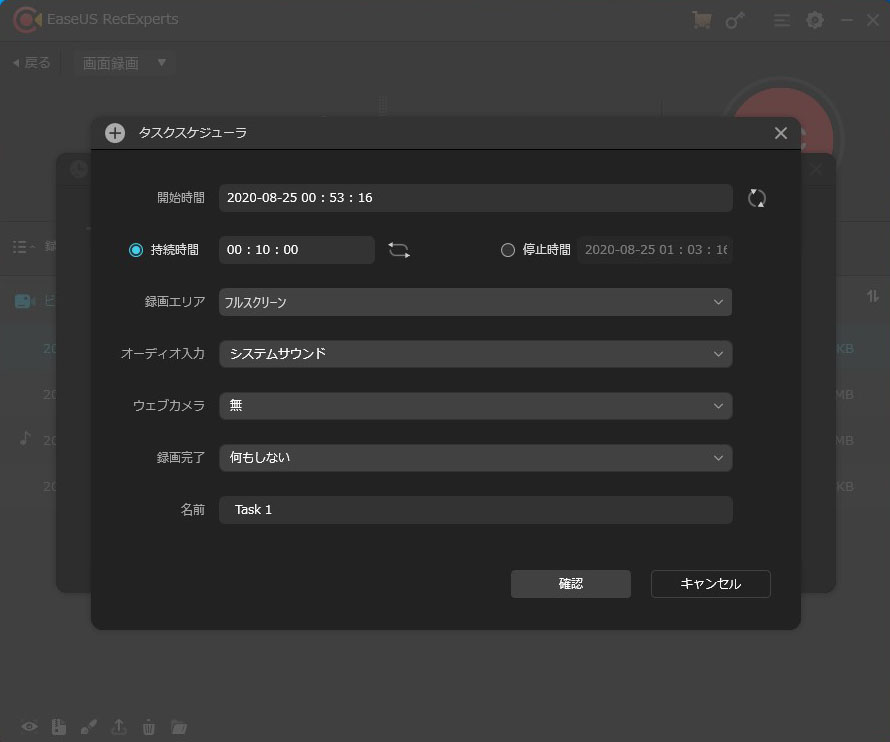Click the music note audio icon
Screen dimensions: 890x742
(25, 438)
